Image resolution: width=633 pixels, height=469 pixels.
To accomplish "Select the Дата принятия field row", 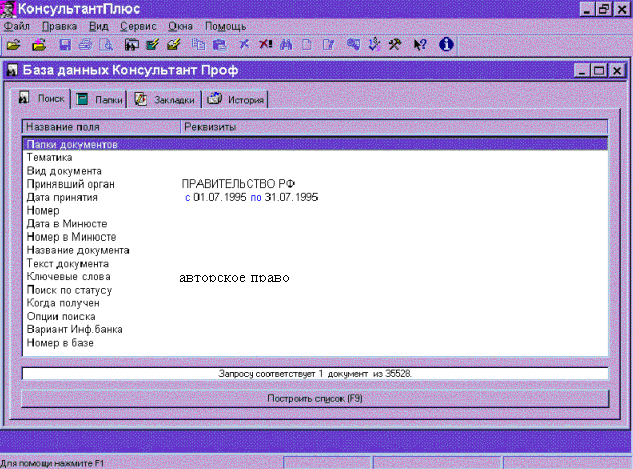I will [315, 197].
